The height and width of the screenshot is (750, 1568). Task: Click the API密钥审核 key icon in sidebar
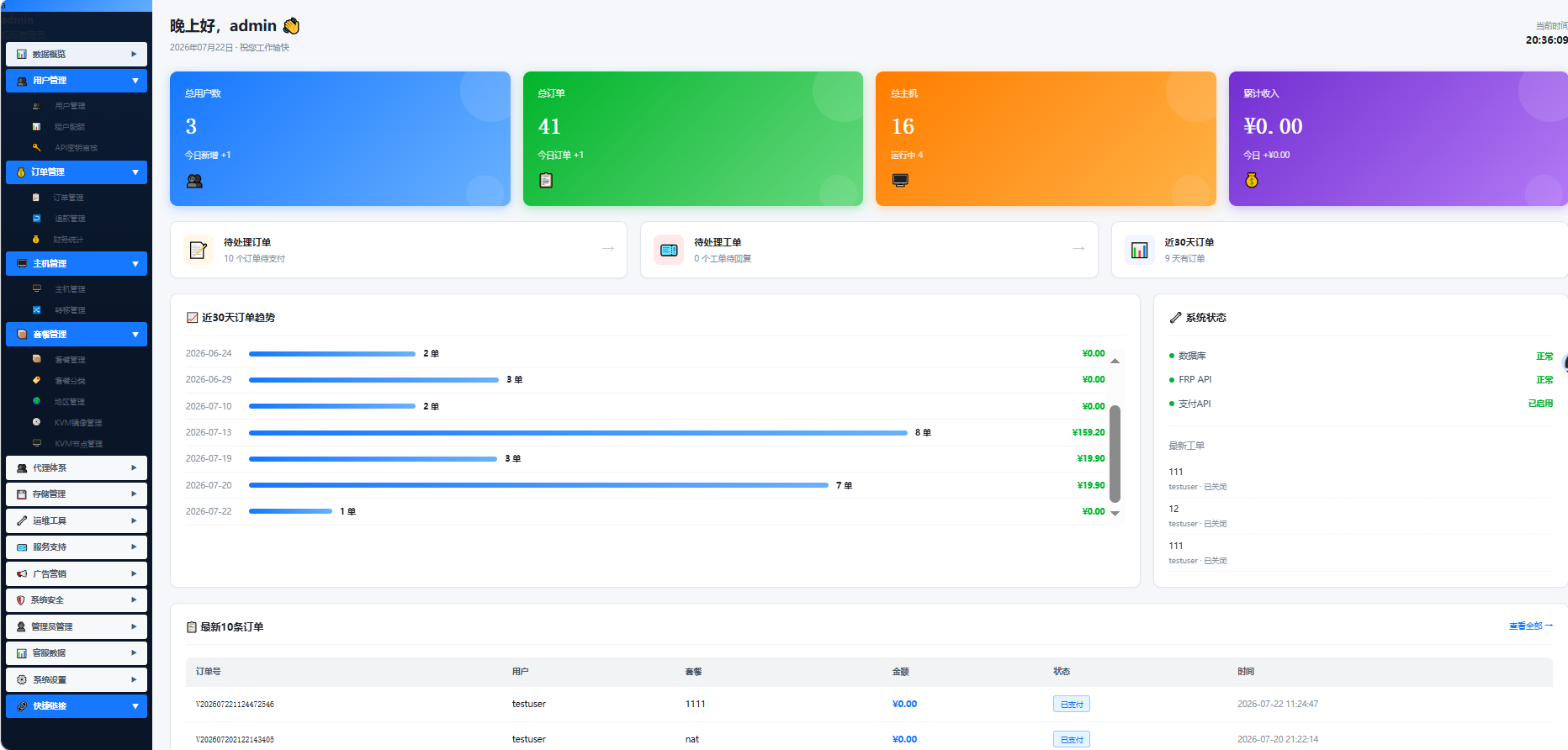pyautogui.click(x=36, y=147)
